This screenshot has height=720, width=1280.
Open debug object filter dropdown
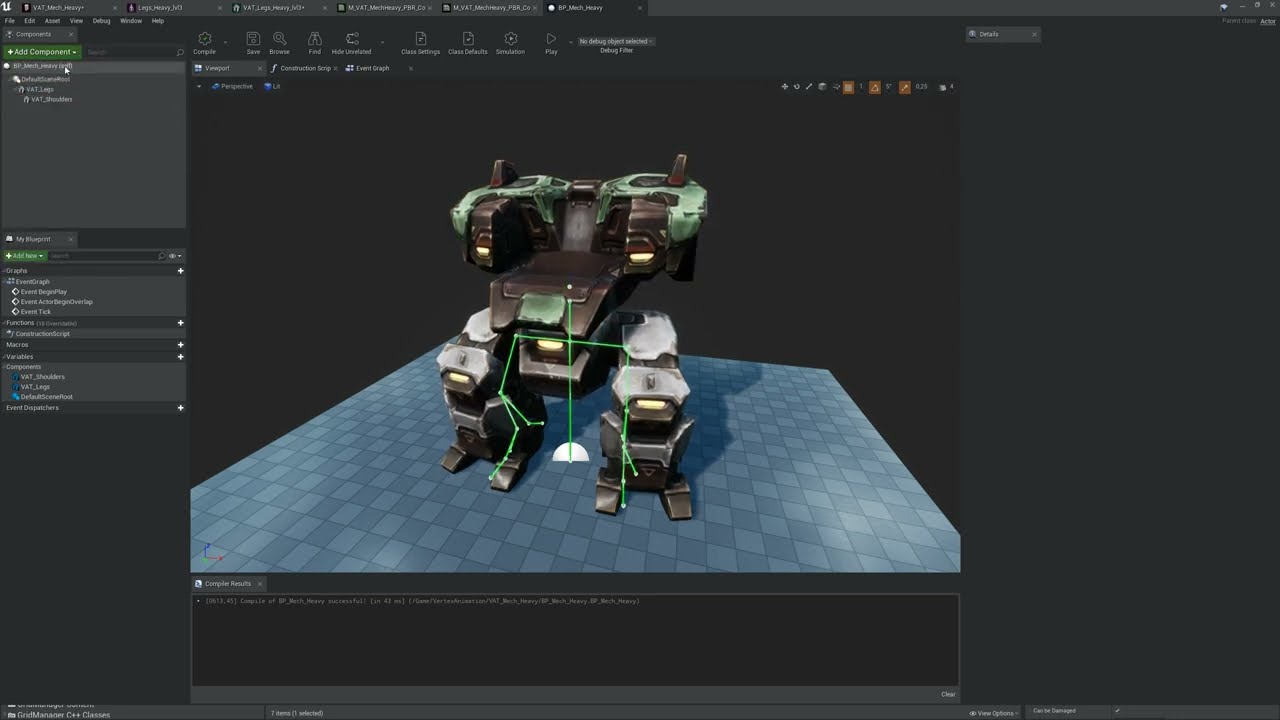pos(616,41)
